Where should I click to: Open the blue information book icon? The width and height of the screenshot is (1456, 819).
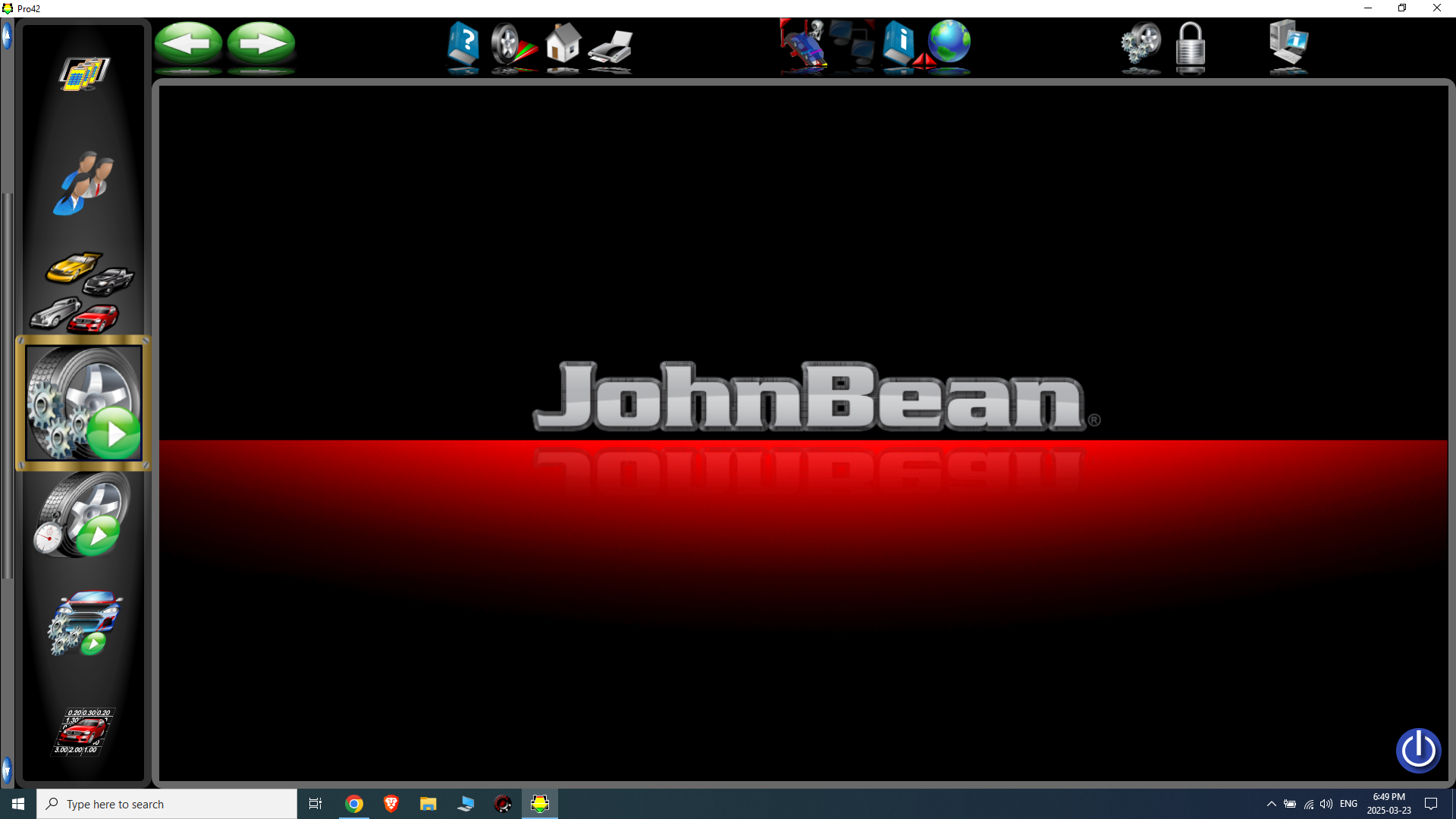[x=899, y=44]
